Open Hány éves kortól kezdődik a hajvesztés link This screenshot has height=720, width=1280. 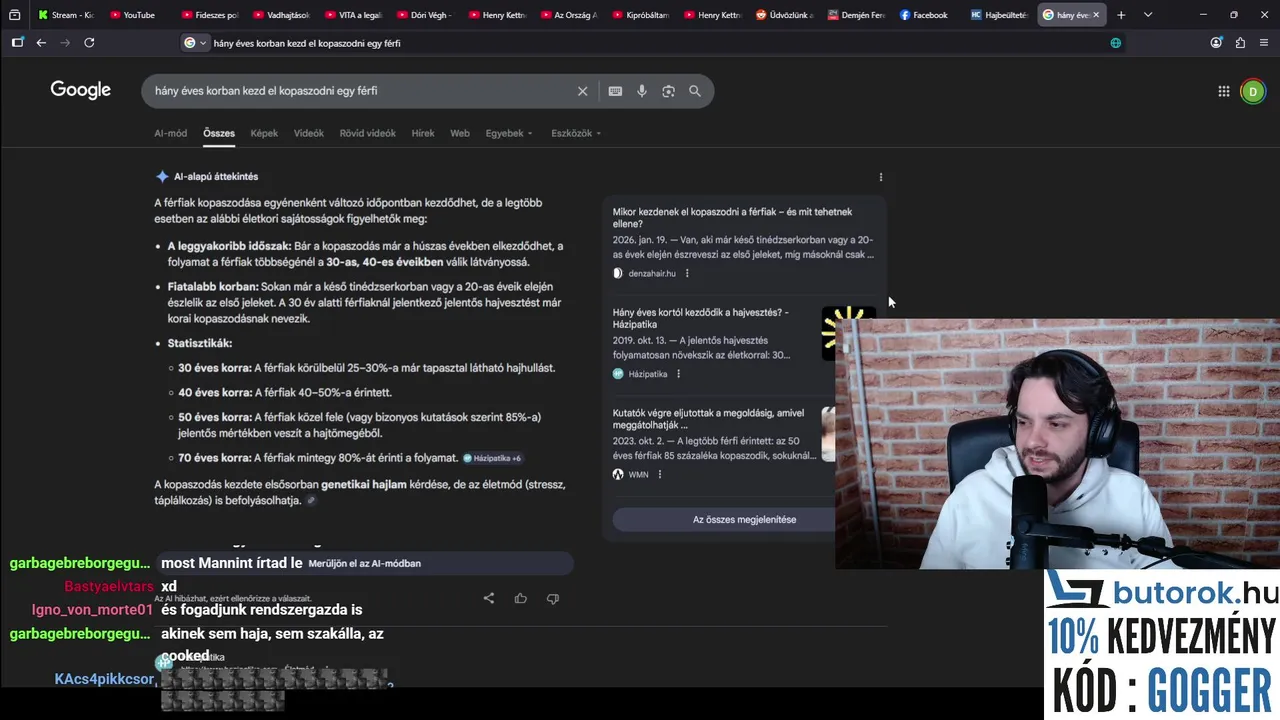point(701,318)
